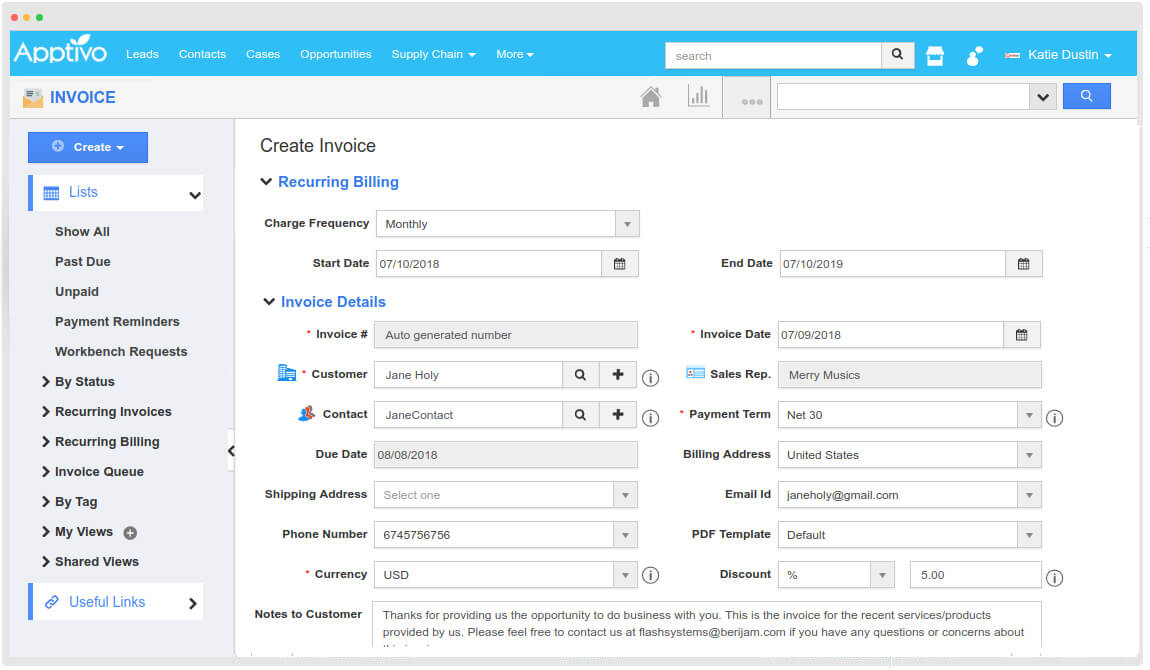Viewport: 1150px width, 670px height.
Task: Go to Opportunities in top navigation
Action: coord(335,54)
